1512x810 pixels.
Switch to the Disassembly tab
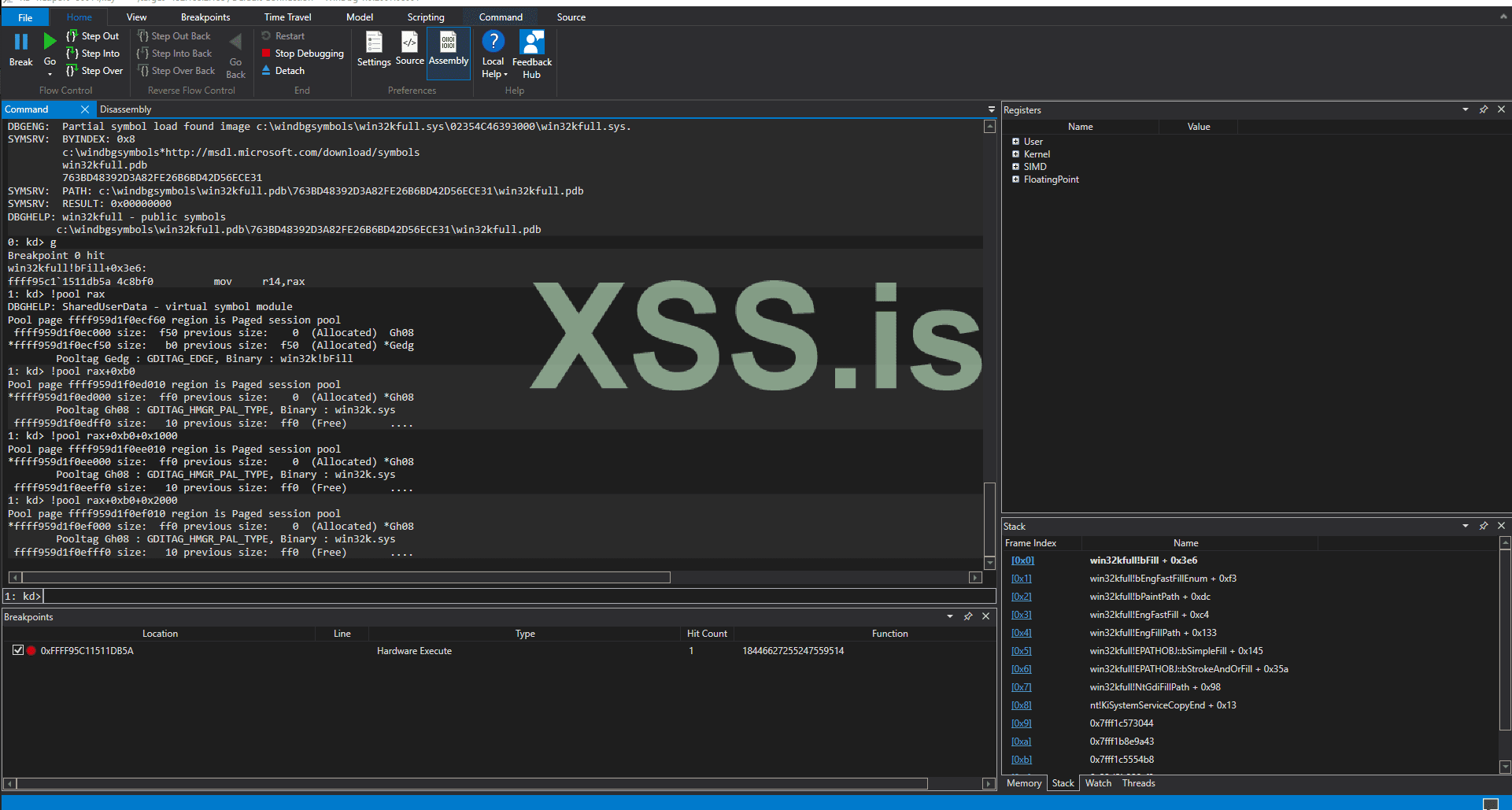point(125,109)
